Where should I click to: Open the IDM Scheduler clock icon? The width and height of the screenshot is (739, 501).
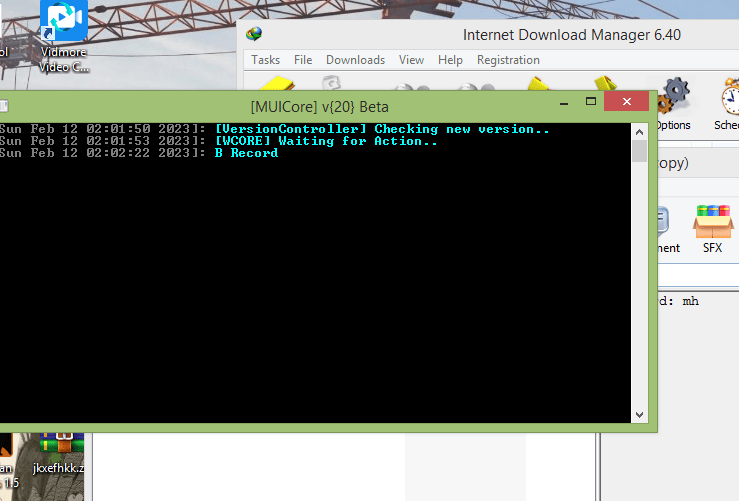730,105
